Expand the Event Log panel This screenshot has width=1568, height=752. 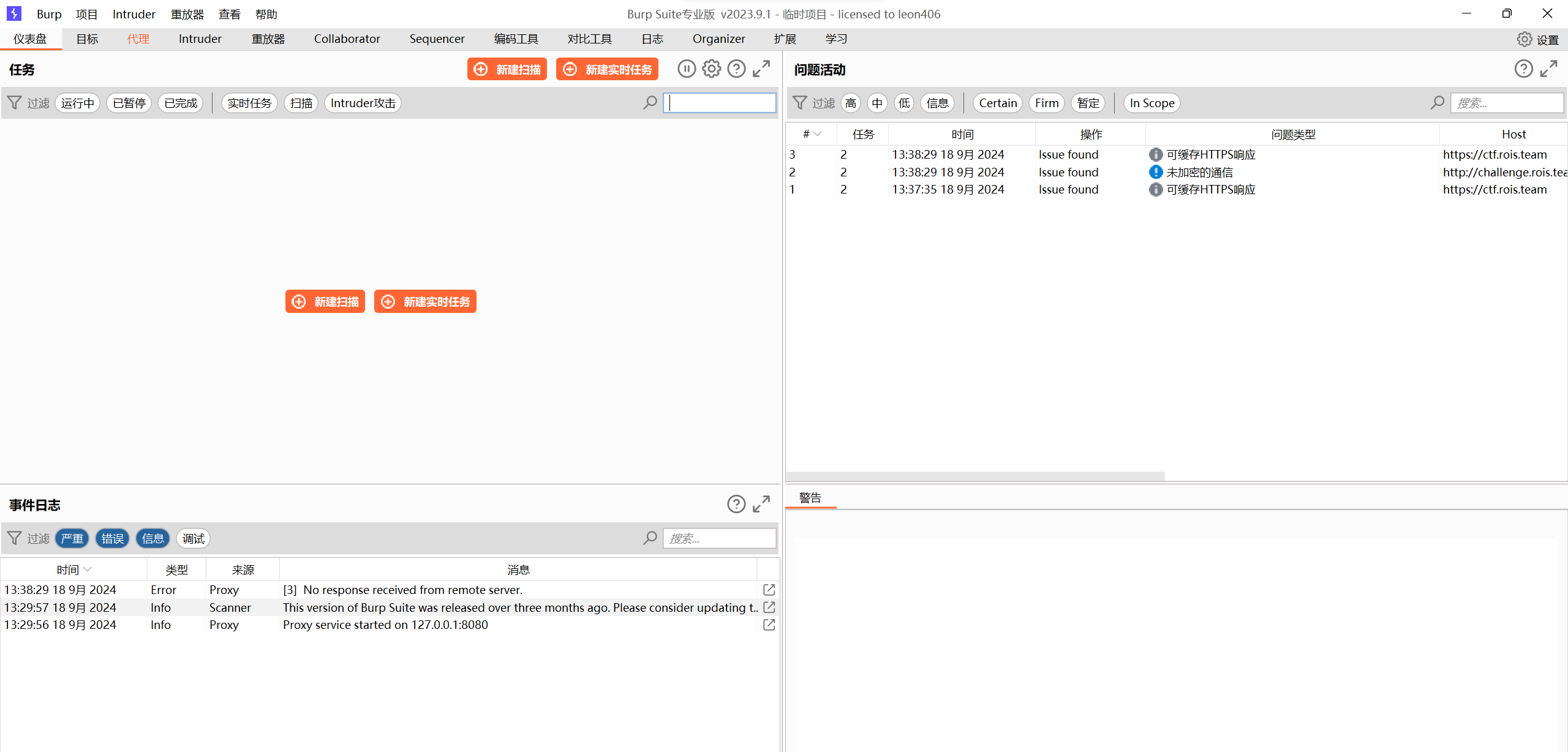pyautogui.click(x=761, y=505)
